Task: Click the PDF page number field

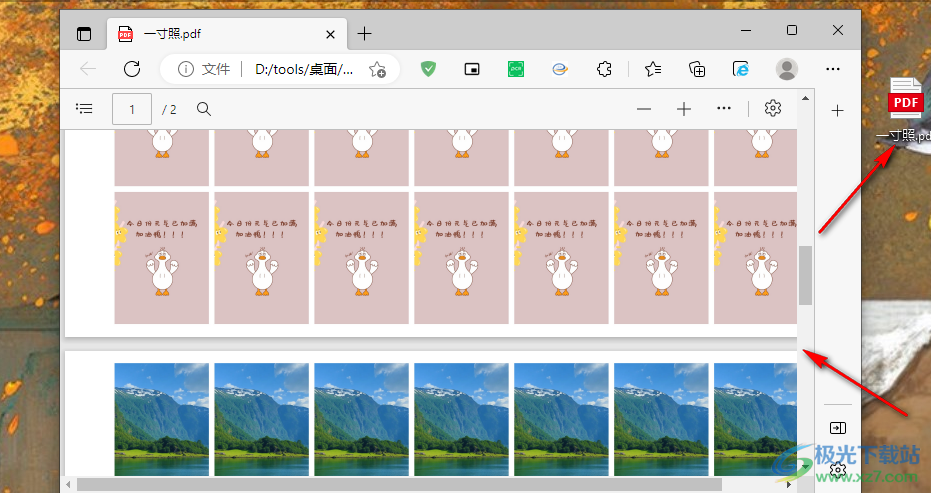Action: (x=132, y=109)
